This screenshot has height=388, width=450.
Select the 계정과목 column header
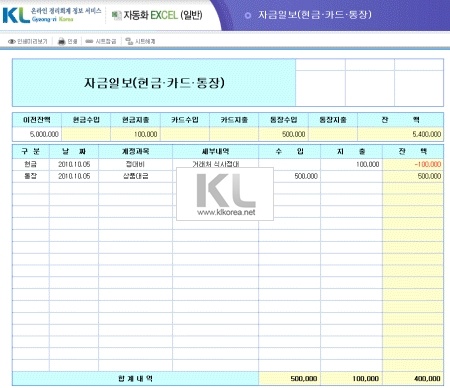point(136,151)
